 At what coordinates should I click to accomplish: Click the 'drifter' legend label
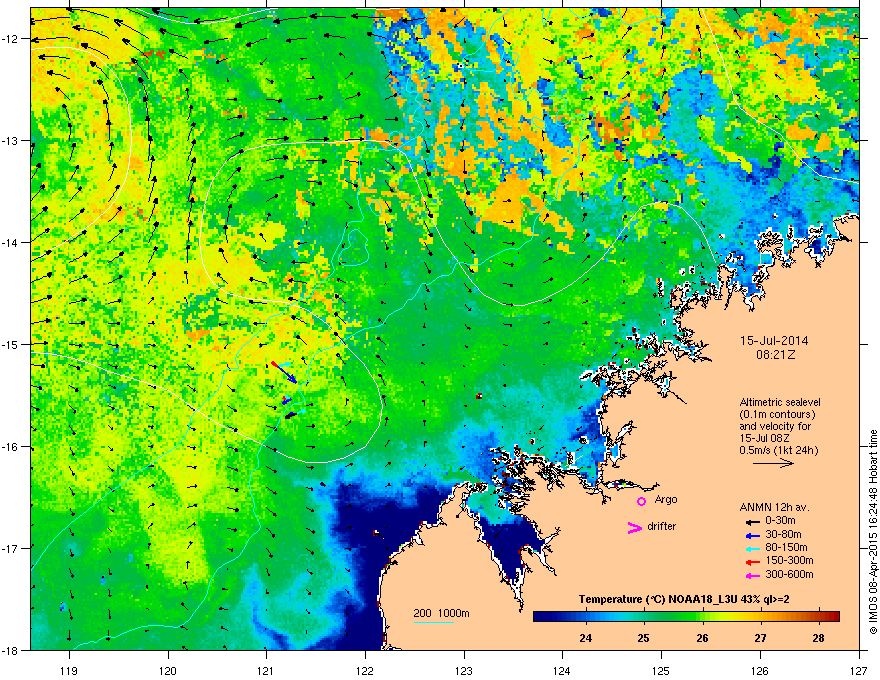(662, 526)
